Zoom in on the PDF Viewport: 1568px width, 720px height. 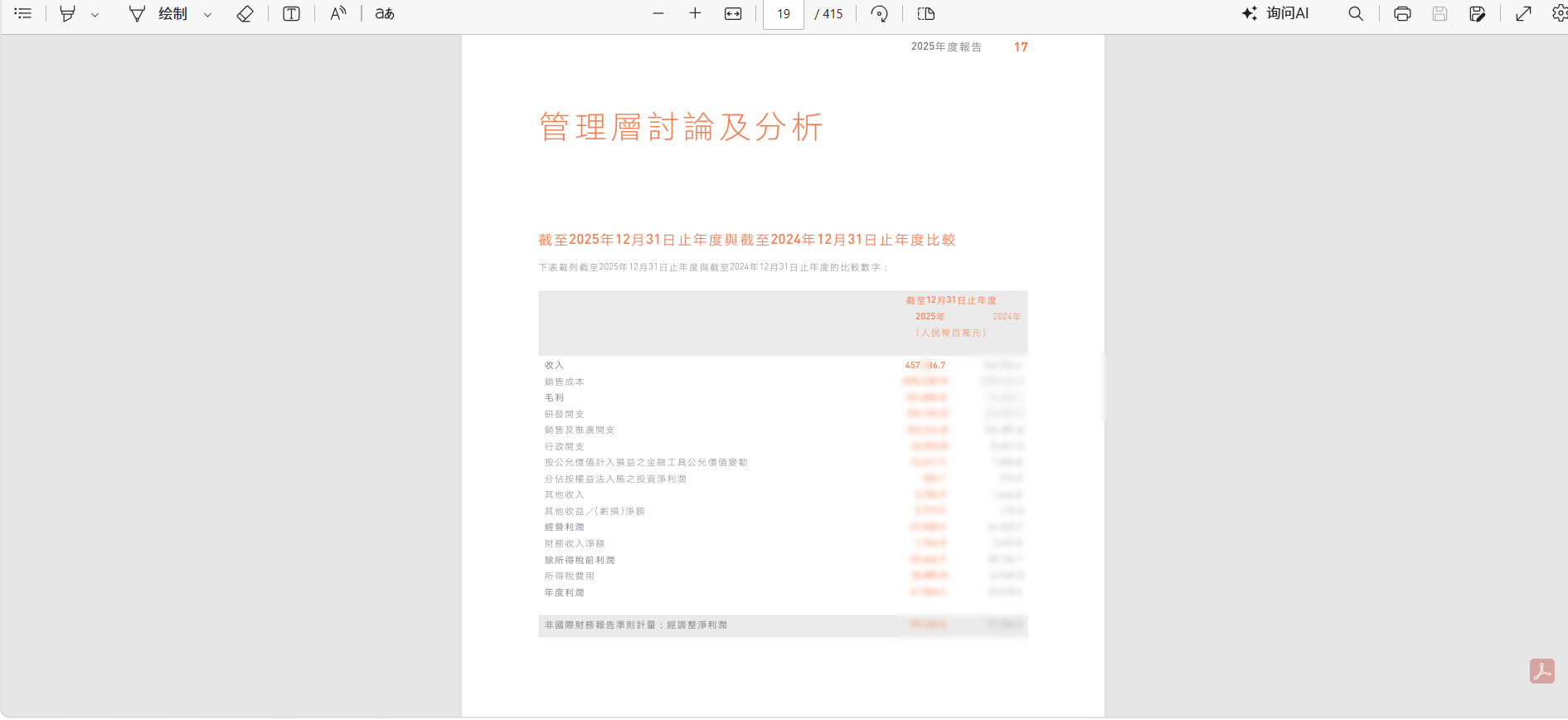coord(695,13)
